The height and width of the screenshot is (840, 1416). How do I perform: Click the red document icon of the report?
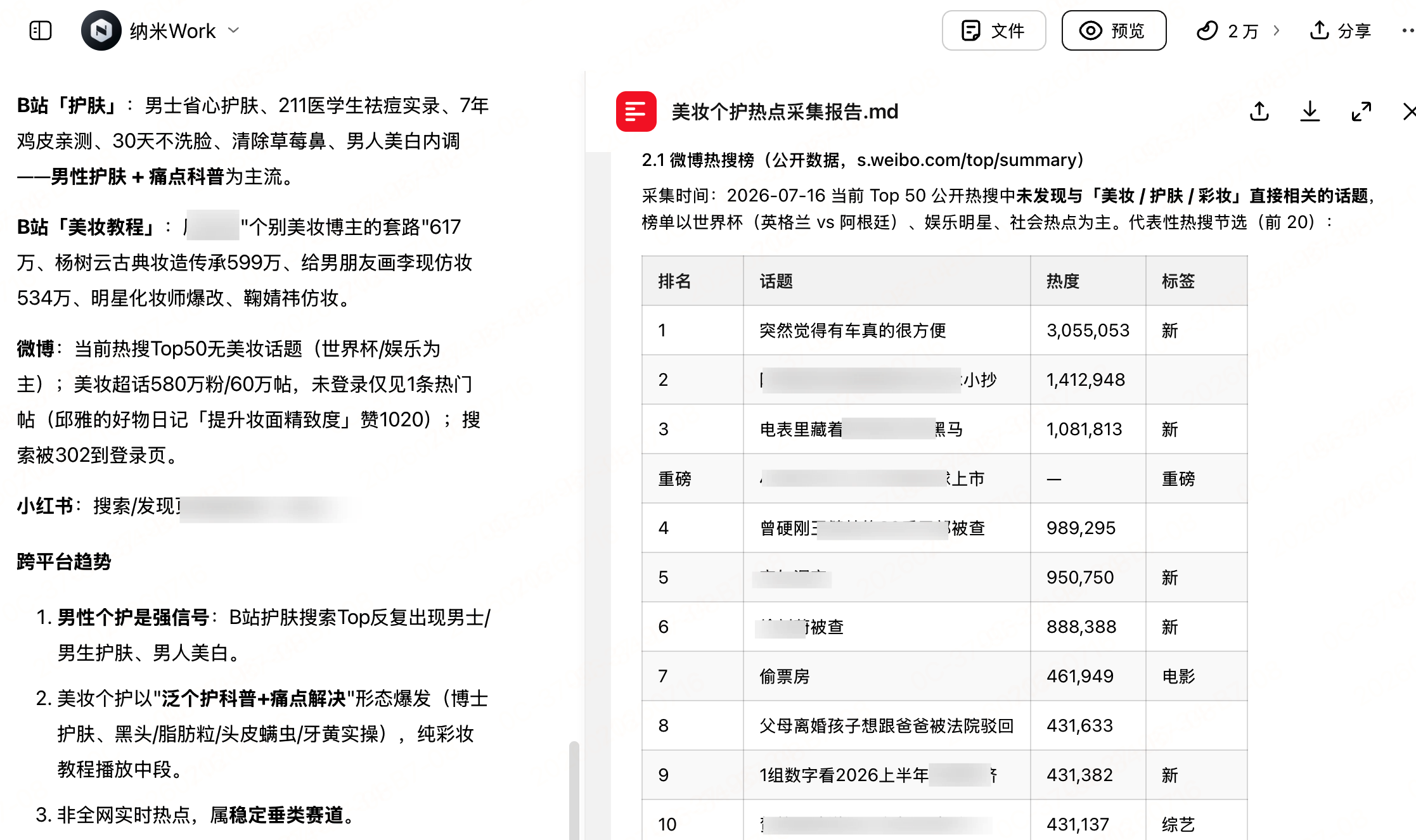[636, 111]
